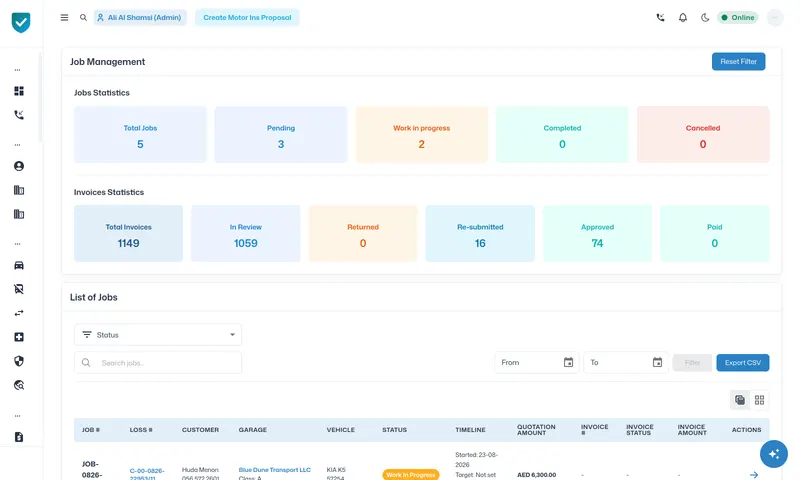Viewport: 800px width, 480px height.
Task: Click the STATUS column header
Action: [x=394, y=430]
